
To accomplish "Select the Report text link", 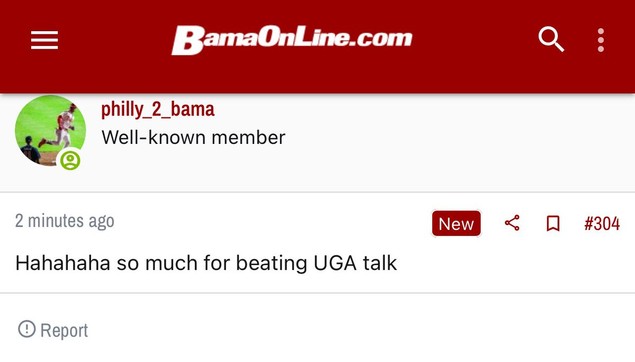I will (64, 330).
